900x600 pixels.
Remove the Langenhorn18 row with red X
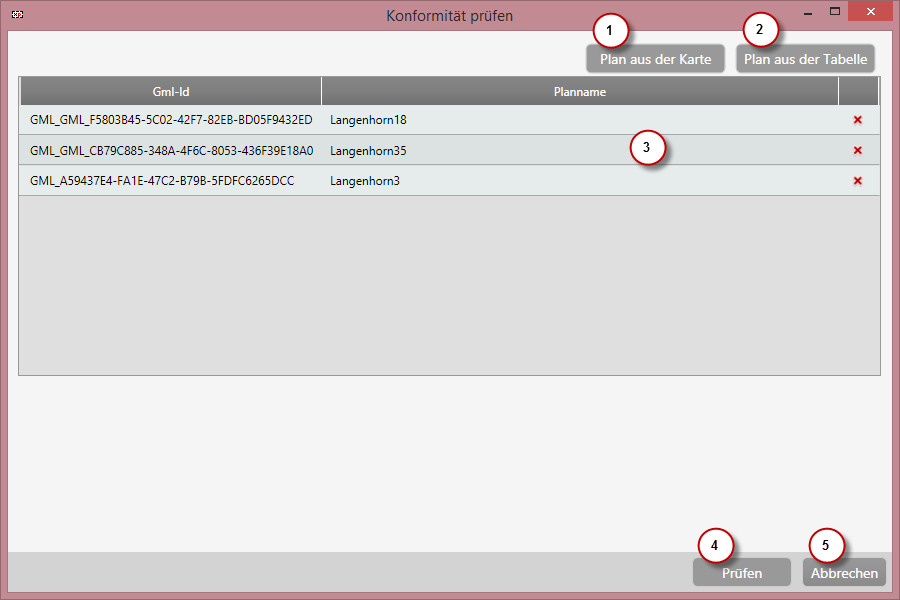857,120
